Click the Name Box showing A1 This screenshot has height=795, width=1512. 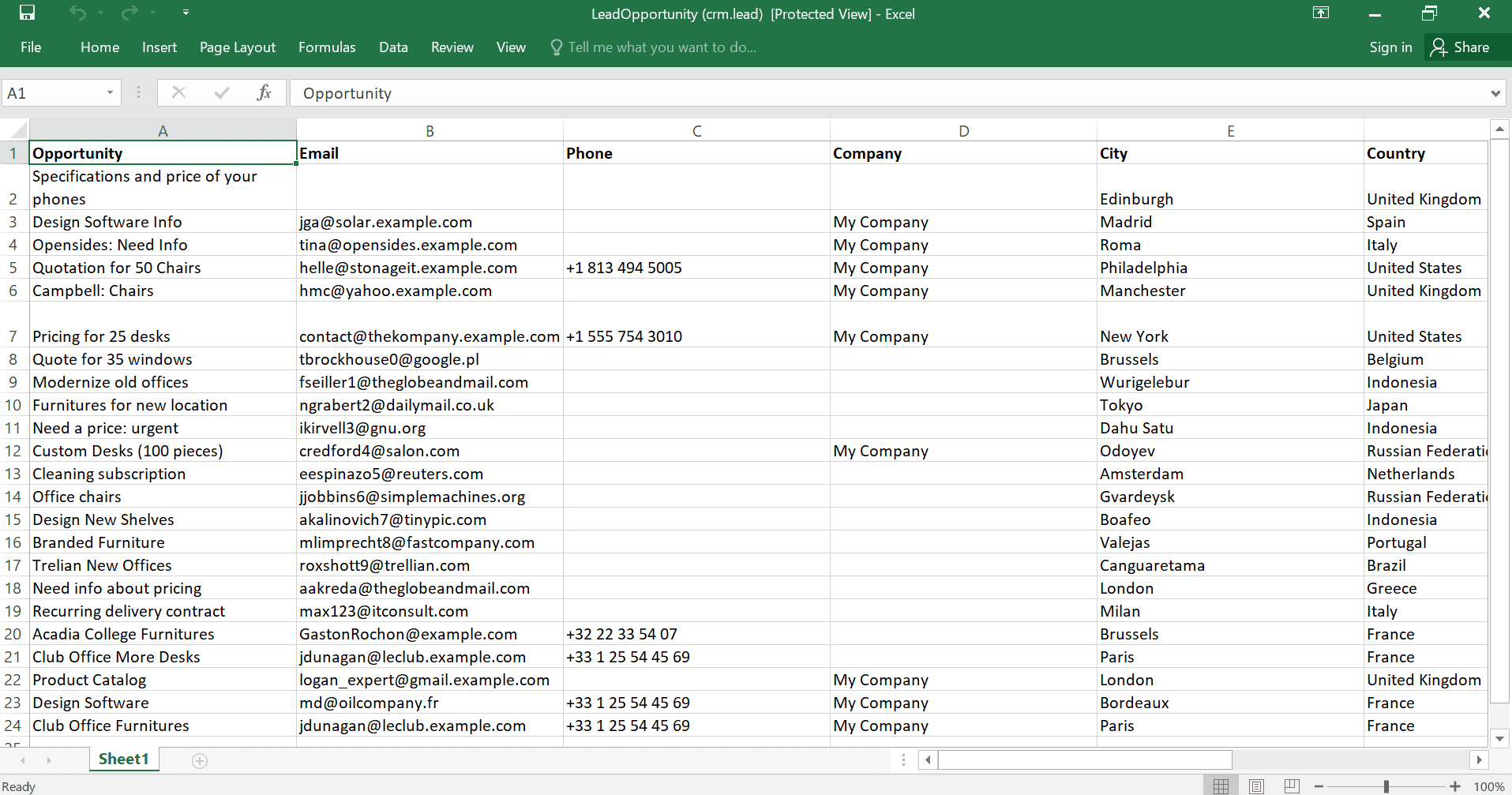(52, 93)
